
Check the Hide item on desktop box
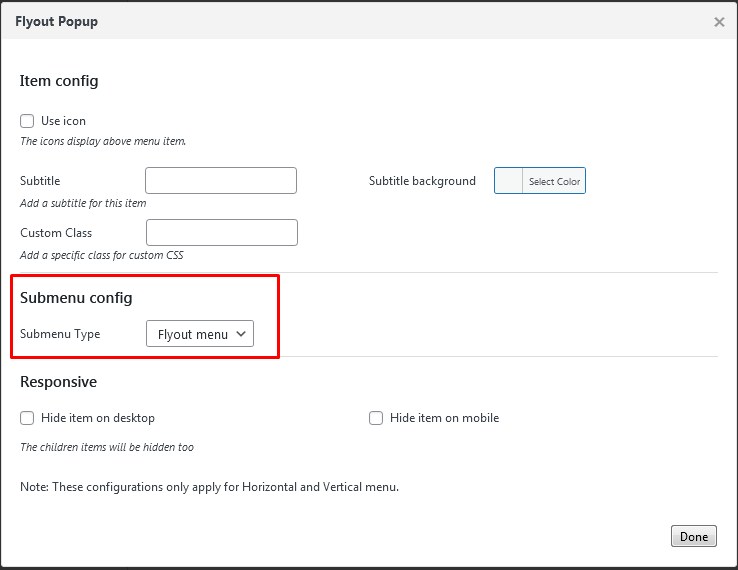pos(27,418)
